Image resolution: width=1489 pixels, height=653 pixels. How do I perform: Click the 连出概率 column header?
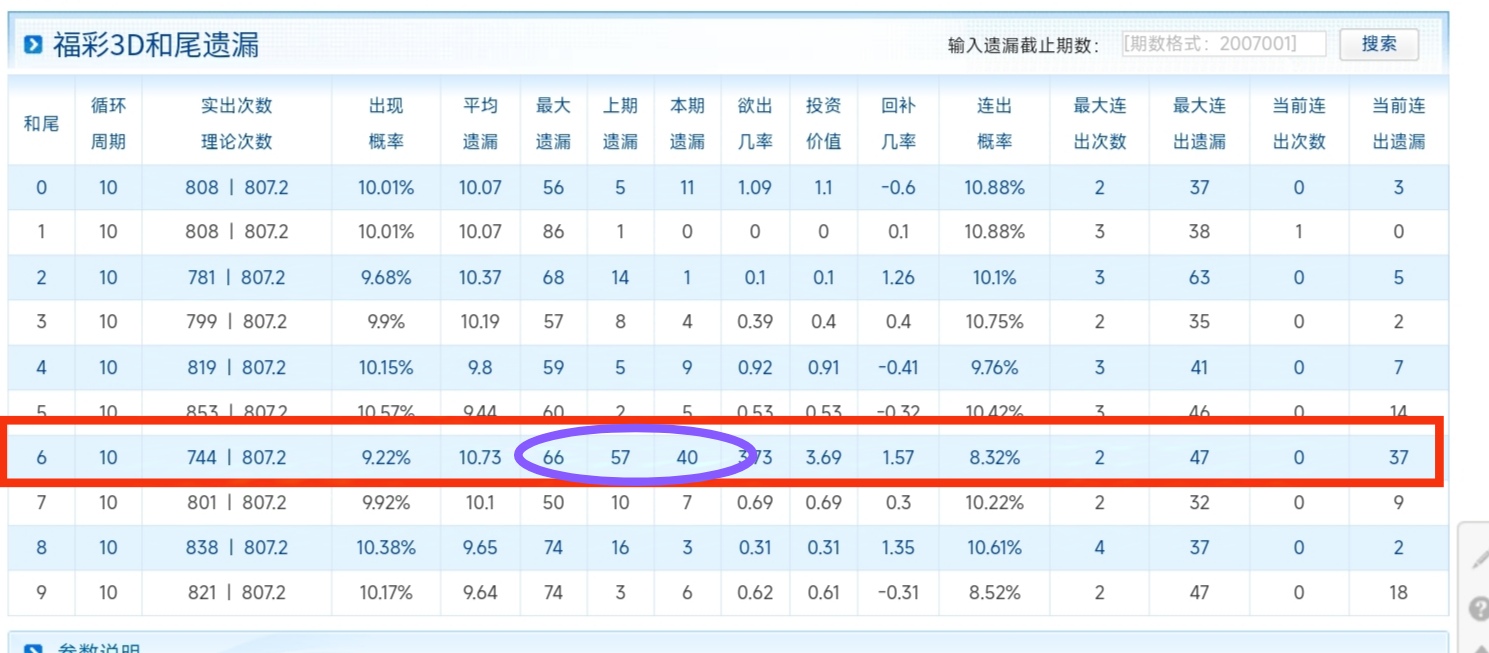tap(994, 123)
